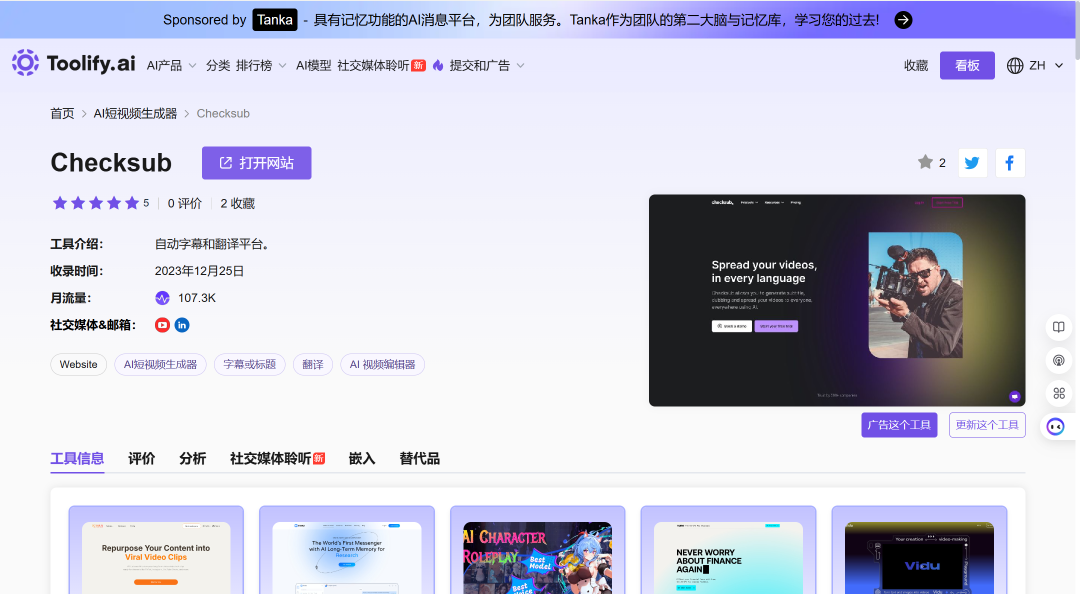Switch to the 分析 tab

192,459
